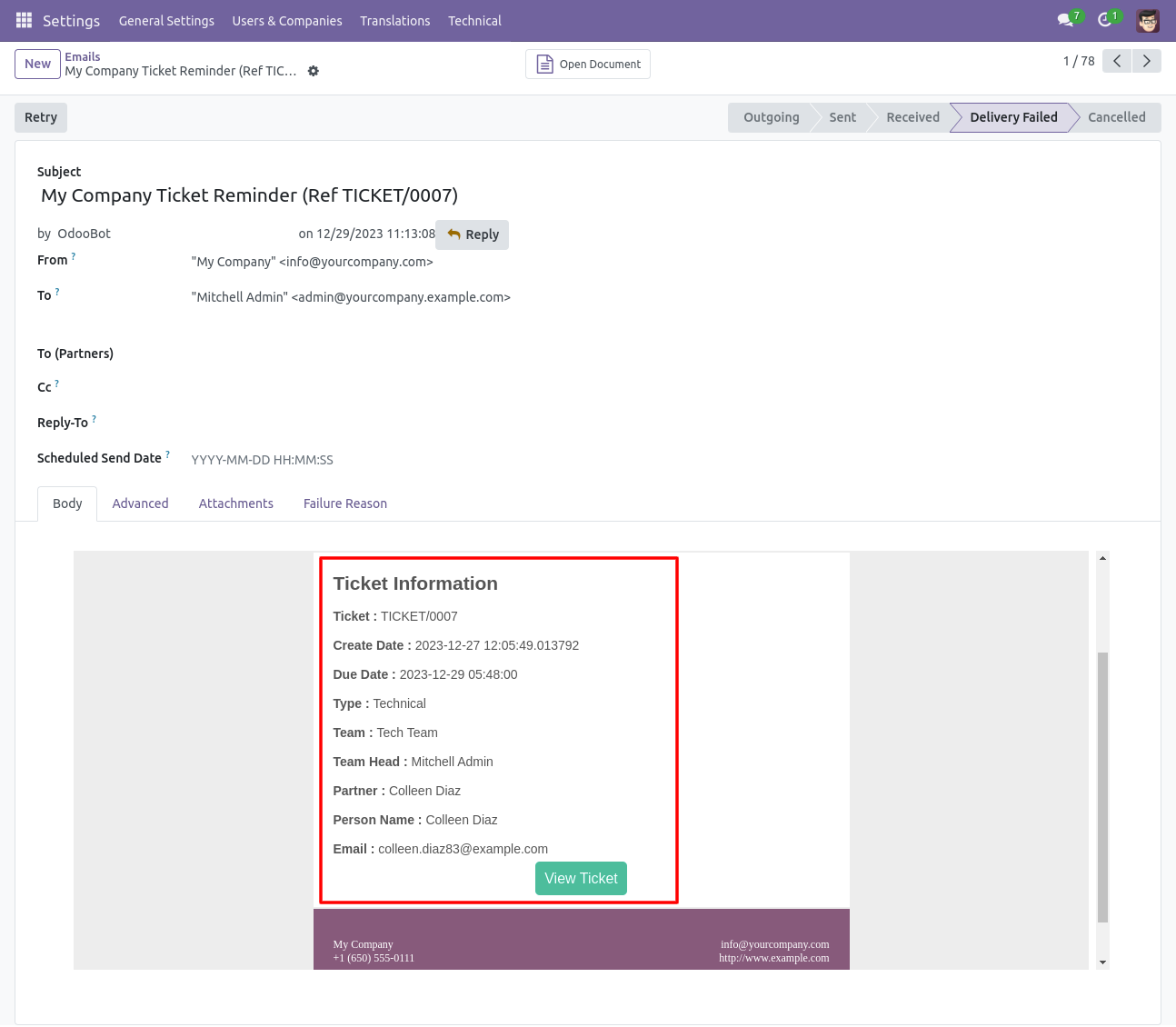Open the General Settings menu
Viewport: 1176px width, 1027px height.
click(166, 20)
